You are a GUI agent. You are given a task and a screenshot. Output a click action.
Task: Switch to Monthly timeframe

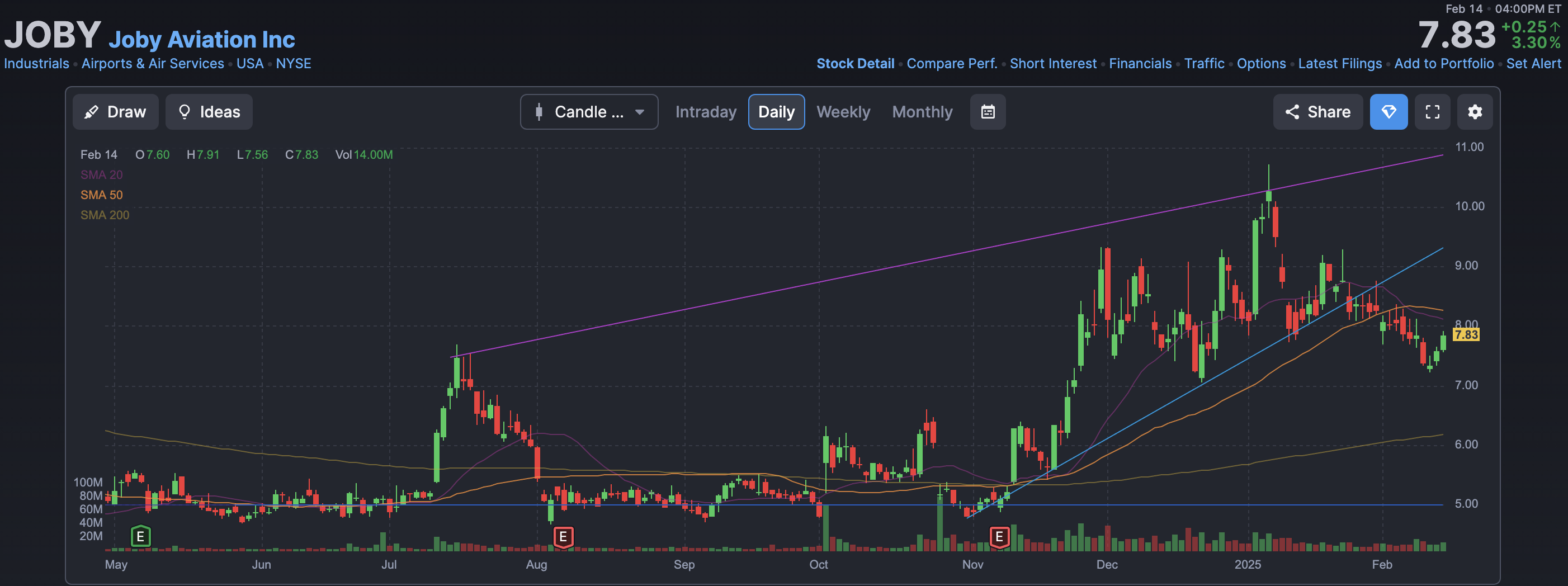pos(922,112)
